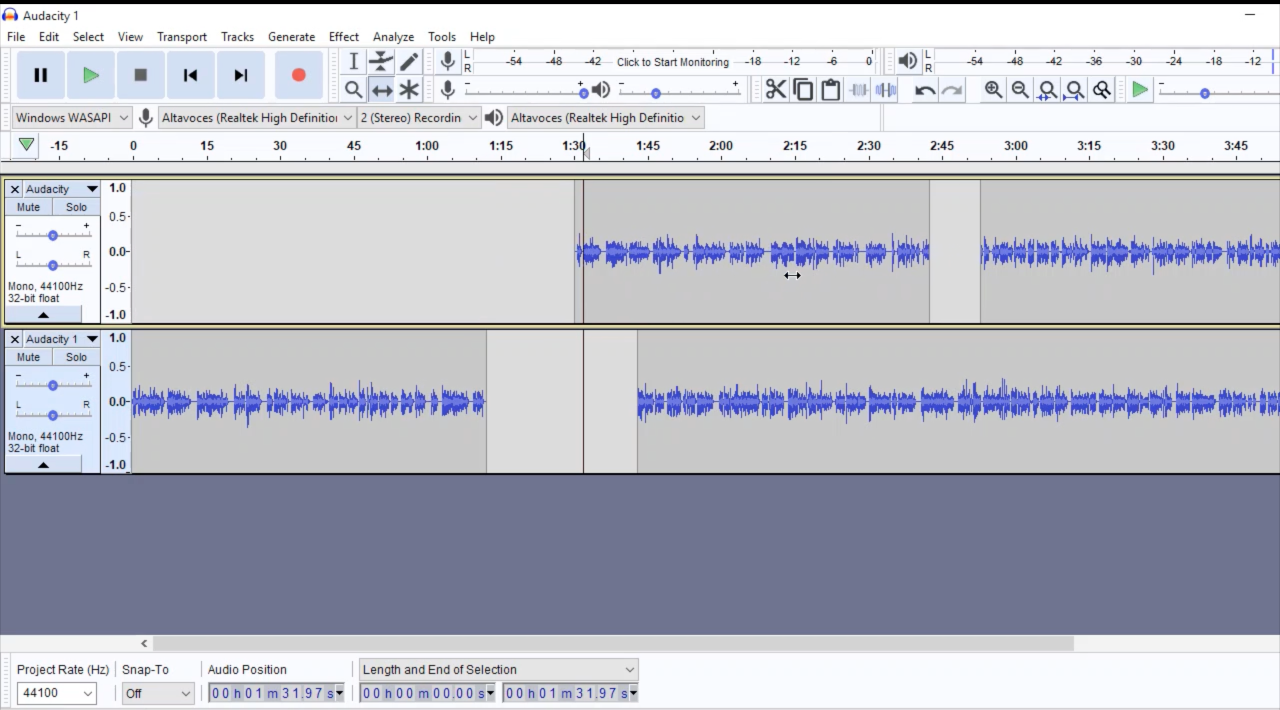This screenshot has height=710, width=1280.
Task: Open the Tracks menu
Action: 237,37
